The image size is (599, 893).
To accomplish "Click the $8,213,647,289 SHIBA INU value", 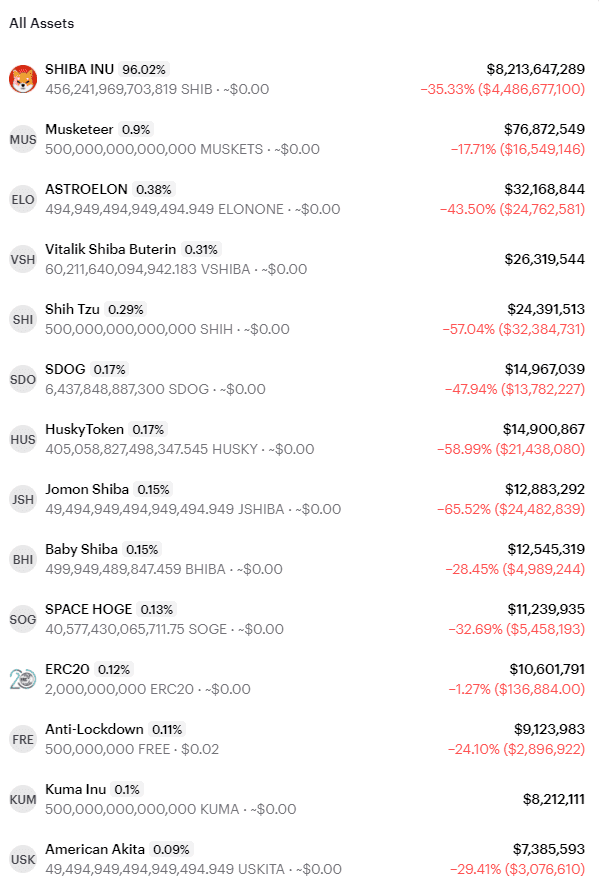I will [535, 69].
